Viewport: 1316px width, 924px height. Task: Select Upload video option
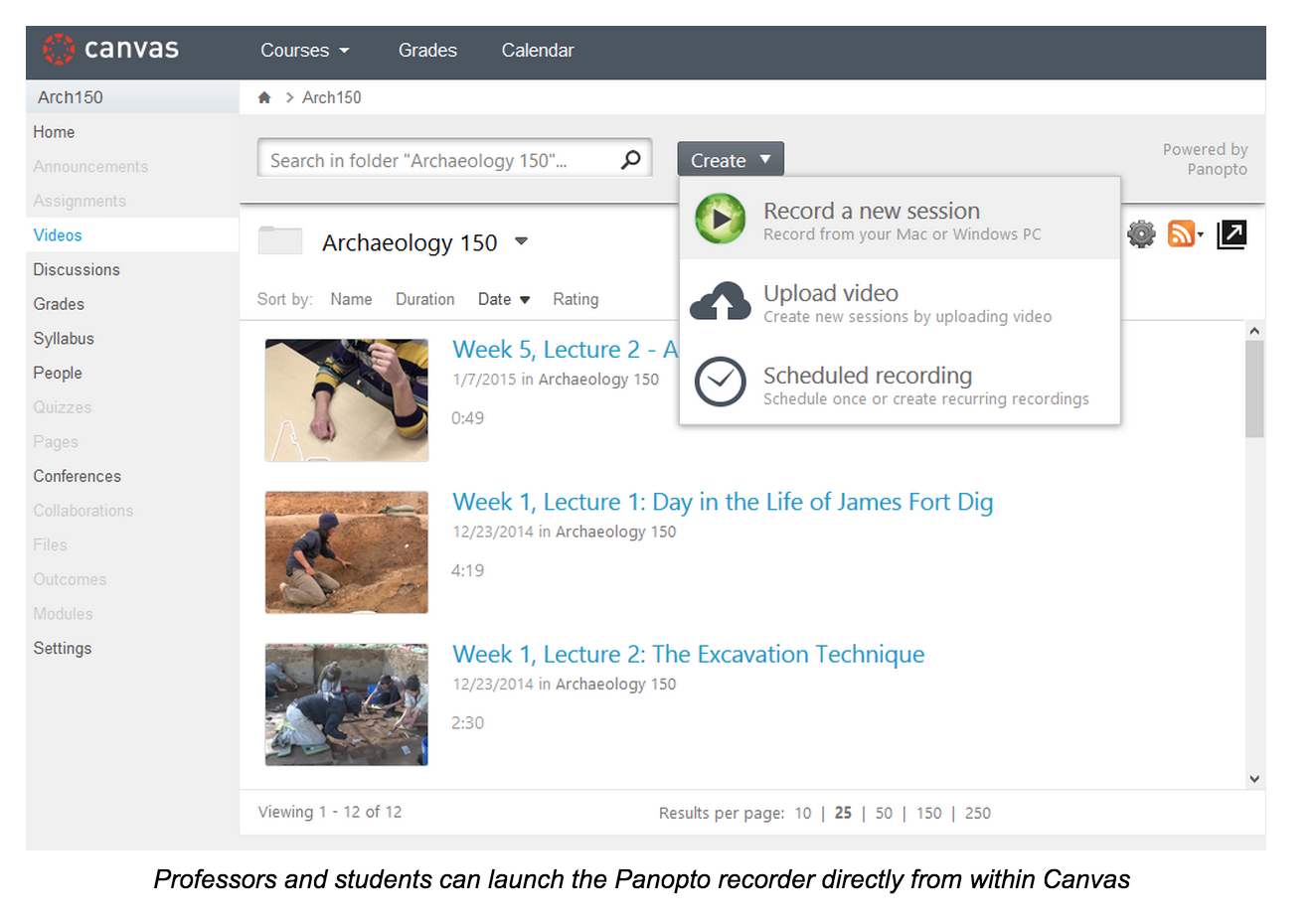(900, 301)
